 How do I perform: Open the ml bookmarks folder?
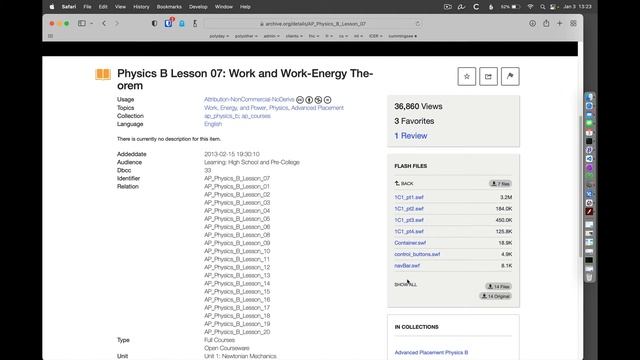358,36
